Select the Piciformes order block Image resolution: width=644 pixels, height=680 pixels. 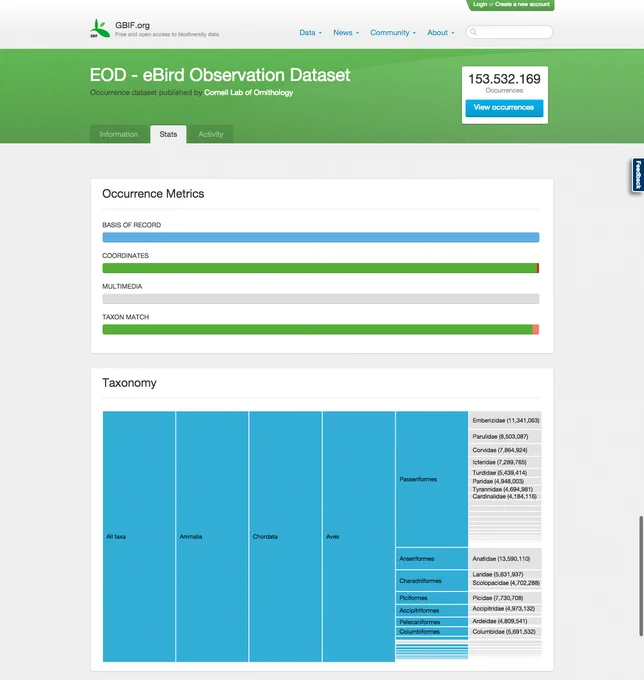432,598
